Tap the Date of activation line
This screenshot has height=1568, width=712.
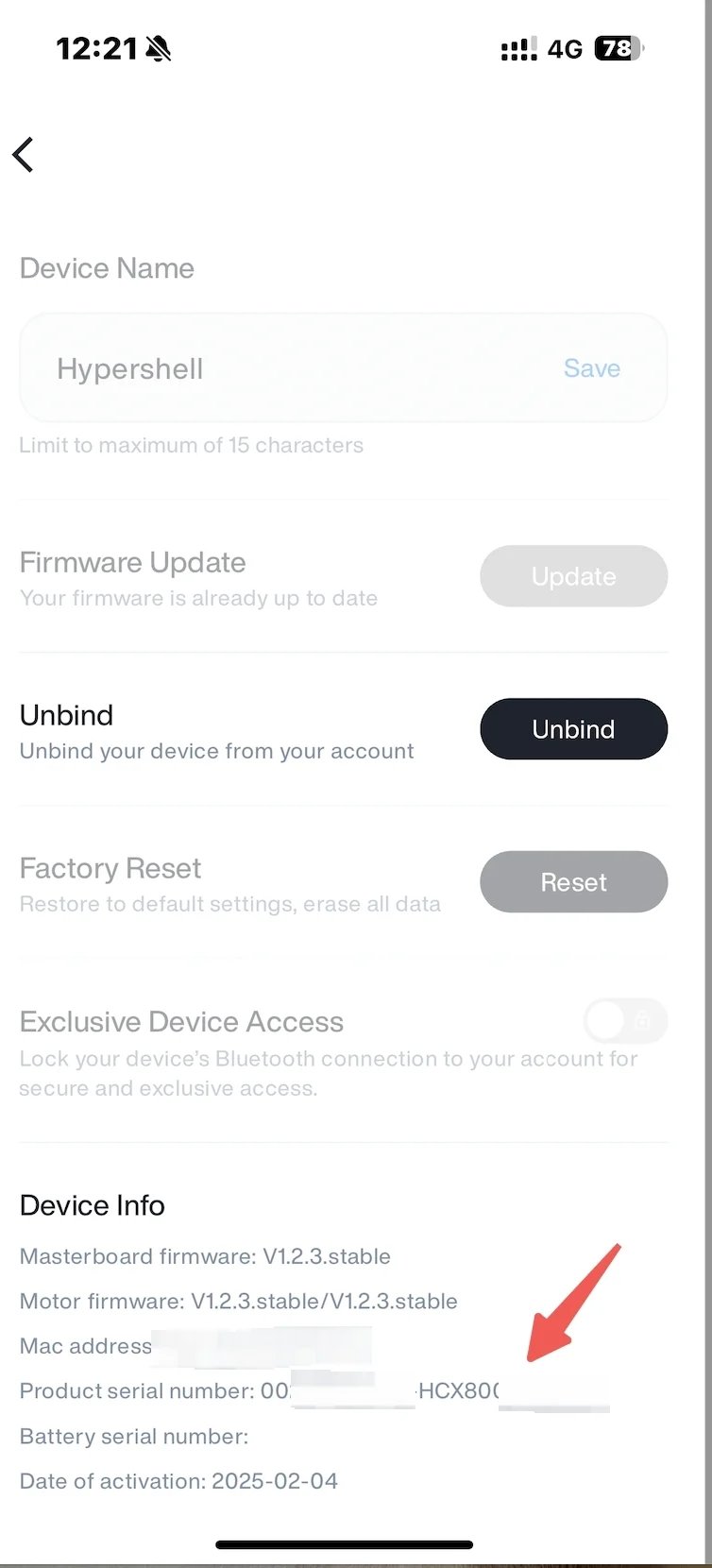[x=178, y=1481]
